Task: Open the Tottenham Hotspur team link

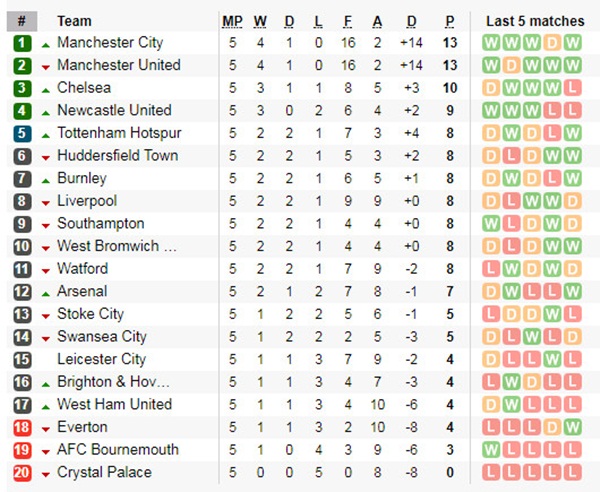Action: pyautogui.click(x=114, y=133)
